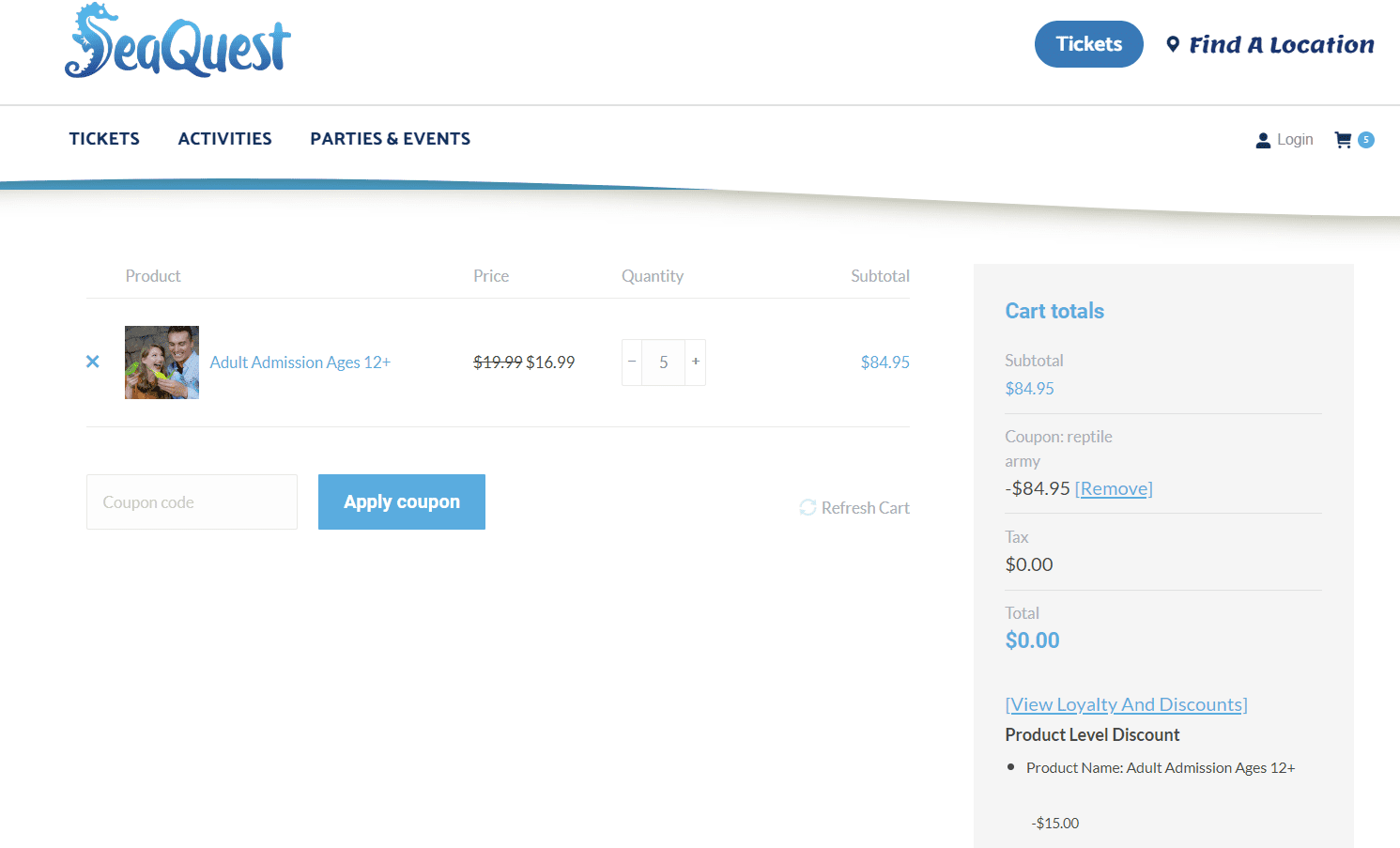Click the row subtotal $84.95

(x=885, y=362)
